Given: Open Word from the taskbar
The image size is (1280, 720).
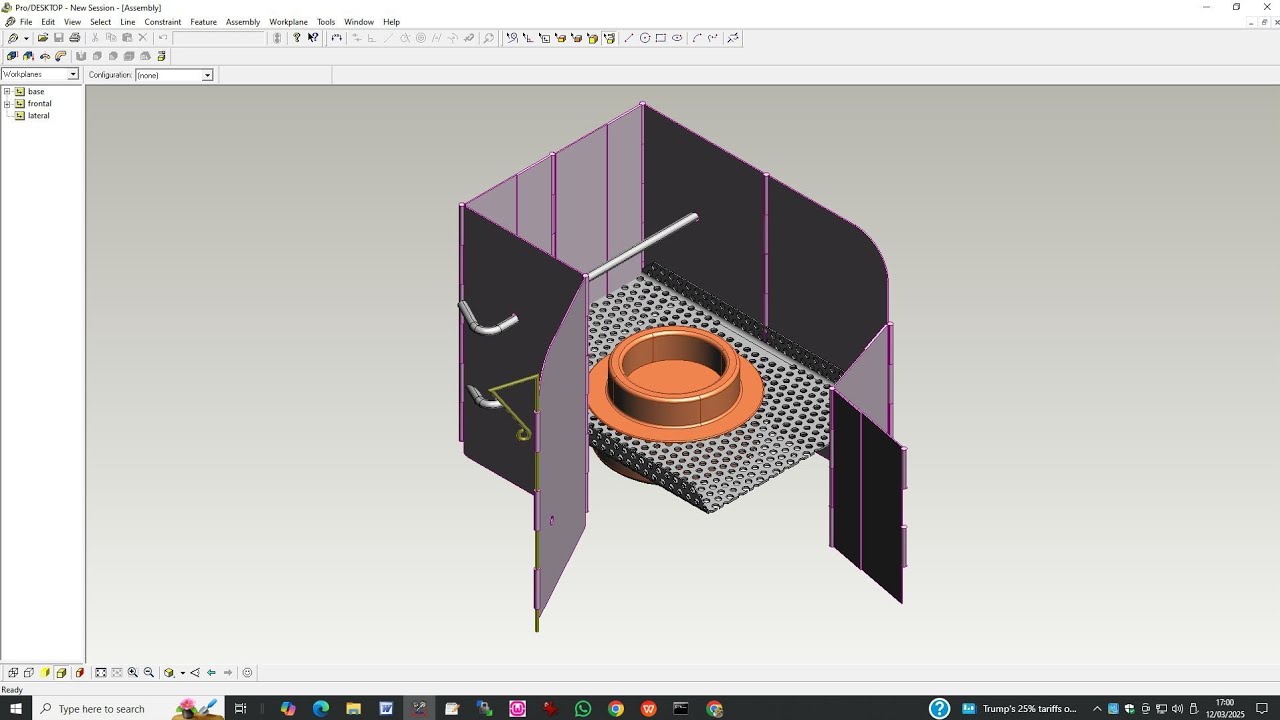Looking at the screenshot, I should pyautogui.click(x=386, y=708).
